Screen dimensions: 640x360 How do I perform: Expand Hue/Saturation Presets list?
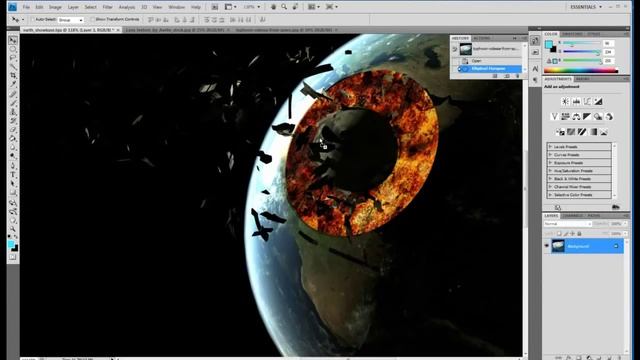coord(550,171)
